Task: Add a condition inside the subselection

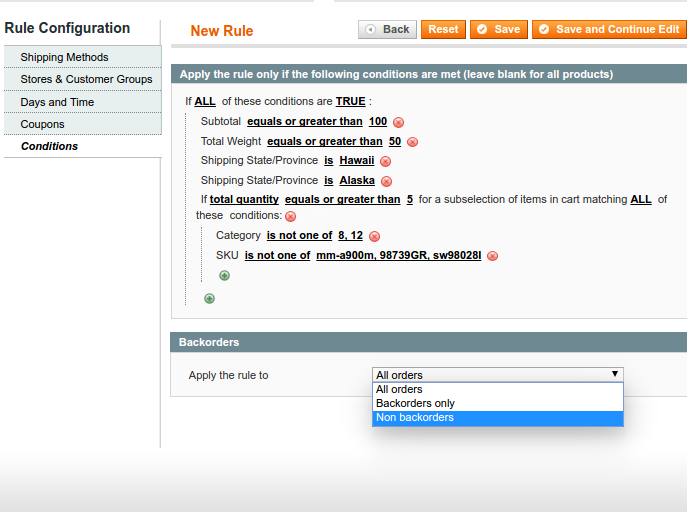Action: point(224,276)
